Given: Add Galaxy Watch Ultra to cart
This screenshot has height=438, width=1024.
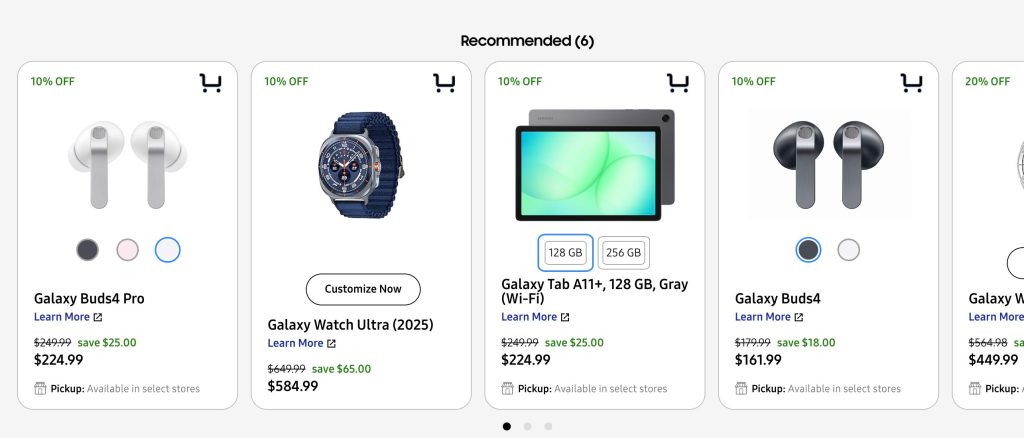Looking at the screenshot, I should pyautogui.click(x=444, y=83).
